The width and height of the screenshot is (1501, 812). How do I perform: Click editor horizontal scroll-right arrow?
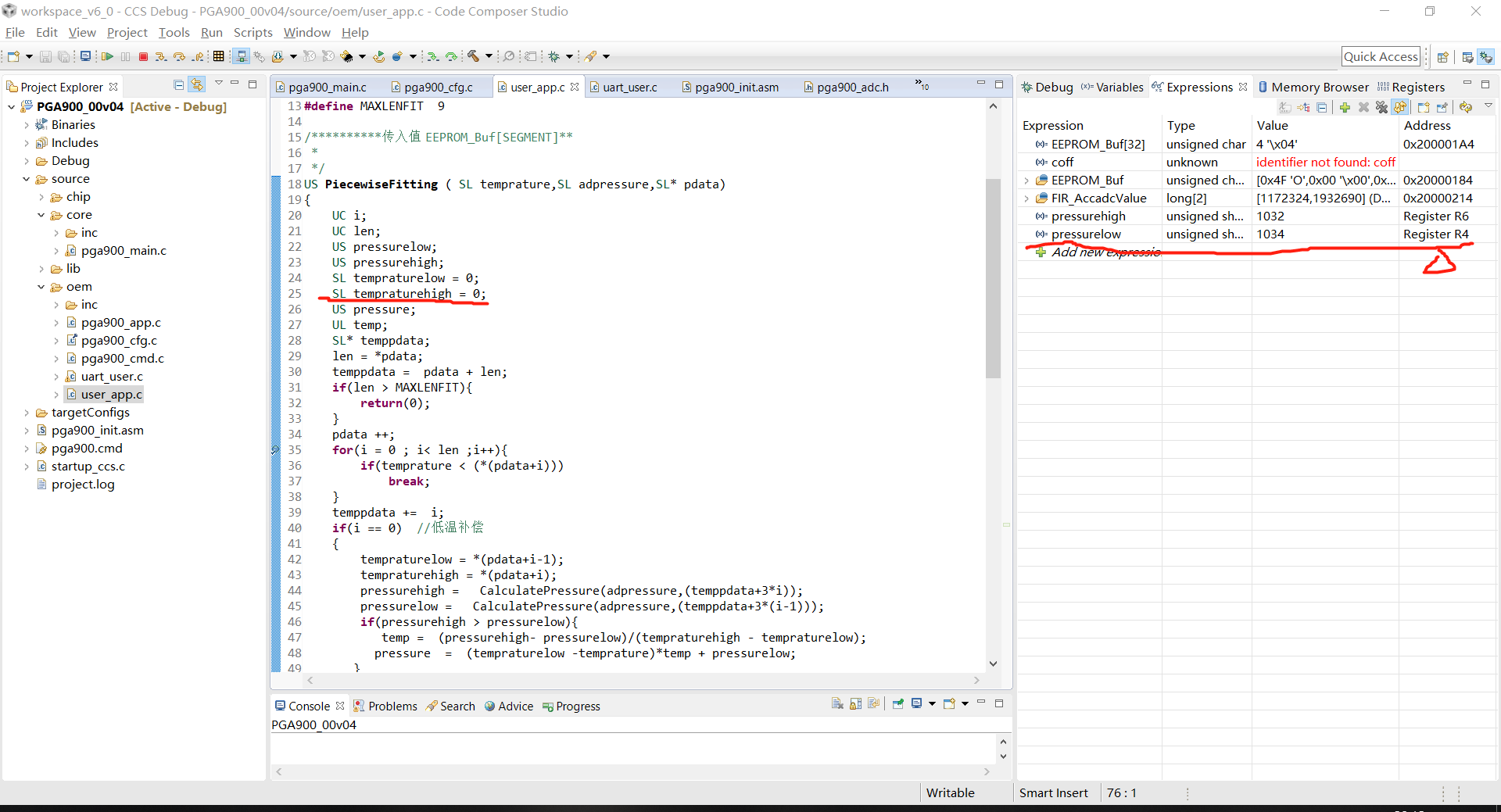pos(976,681)
